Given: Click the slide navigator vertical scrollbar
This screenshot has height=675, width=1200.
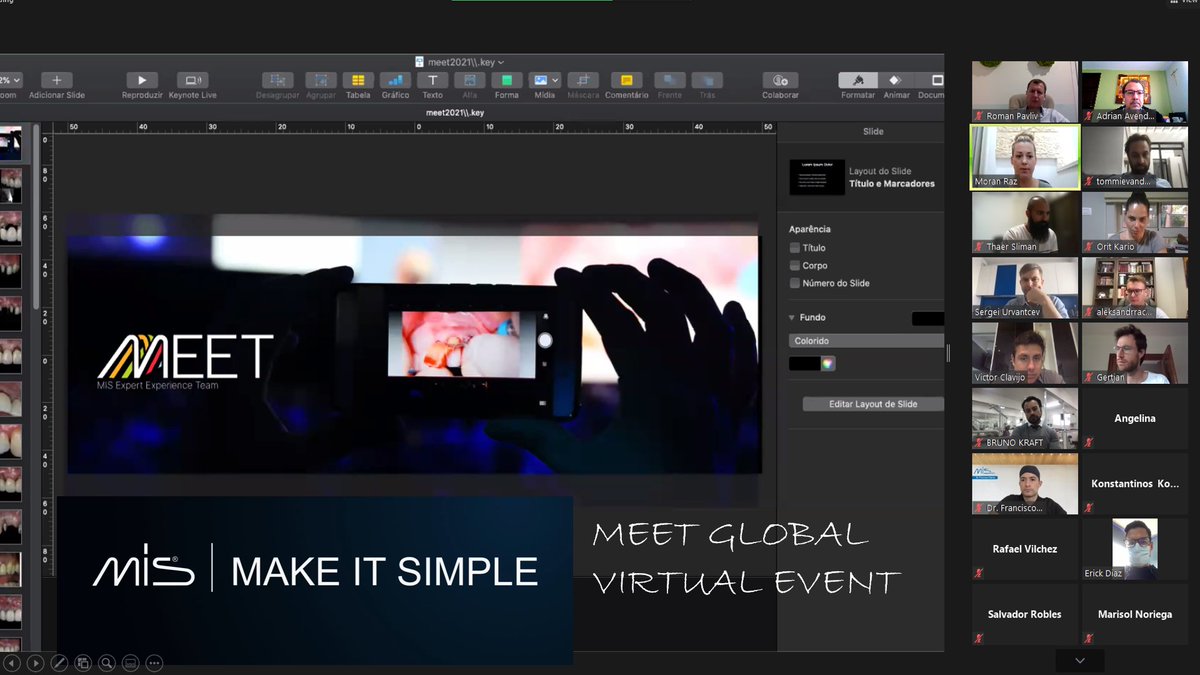Looking at the screenshot, I should point(36,215).
